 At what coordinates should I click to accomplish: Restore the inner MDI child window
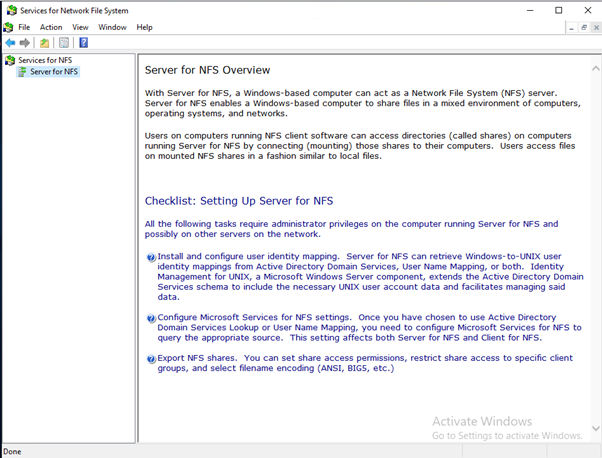coord(584,28)
